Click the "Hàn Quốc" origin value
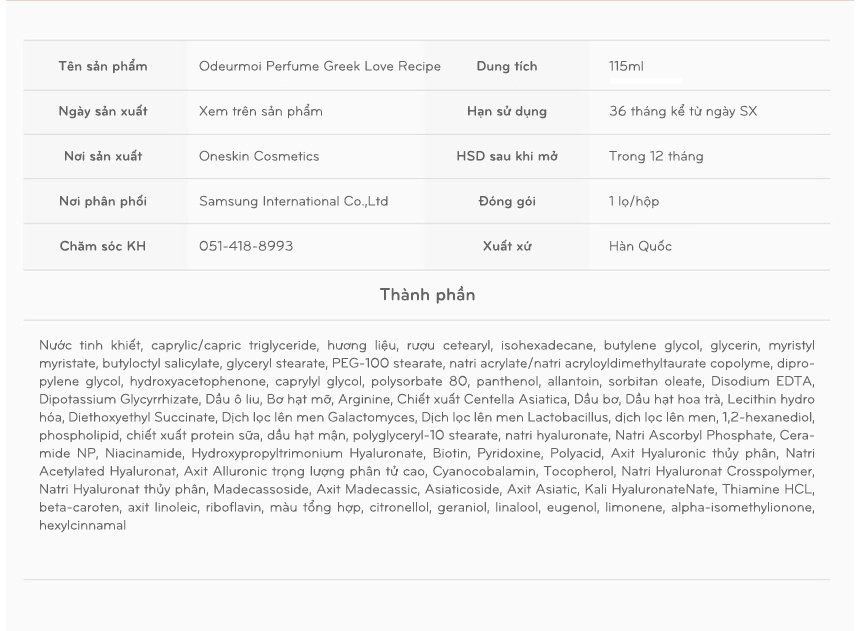This screenshot has height=631, width=860. coord(640,246)
